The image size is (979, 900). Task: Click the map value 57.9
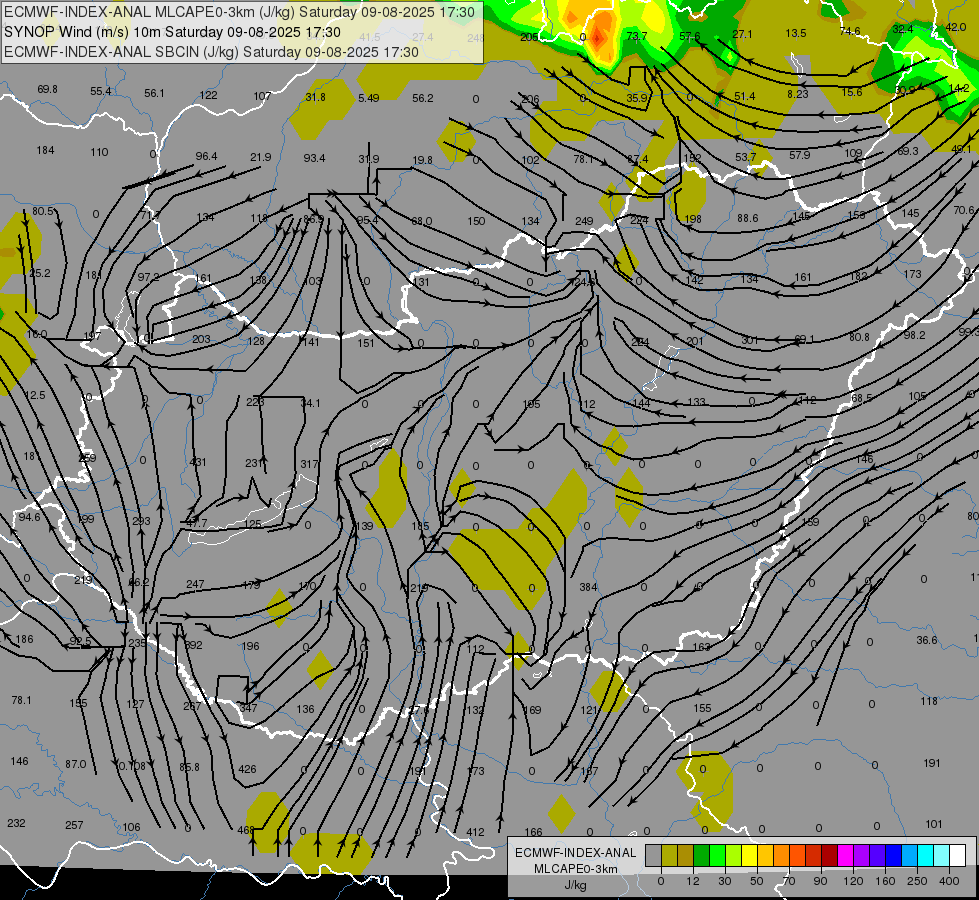(799, 155)
